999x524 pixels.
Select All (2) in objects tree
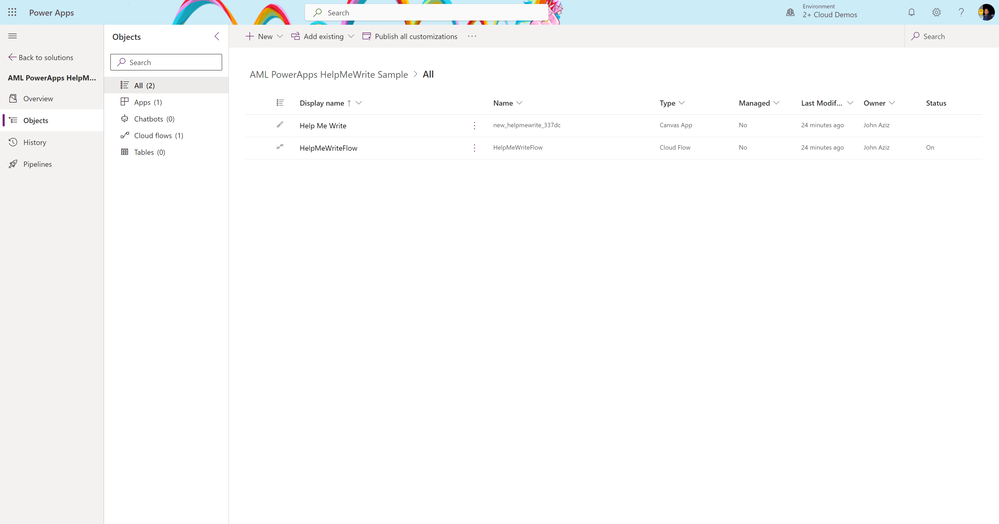click(x=166, y=85)
